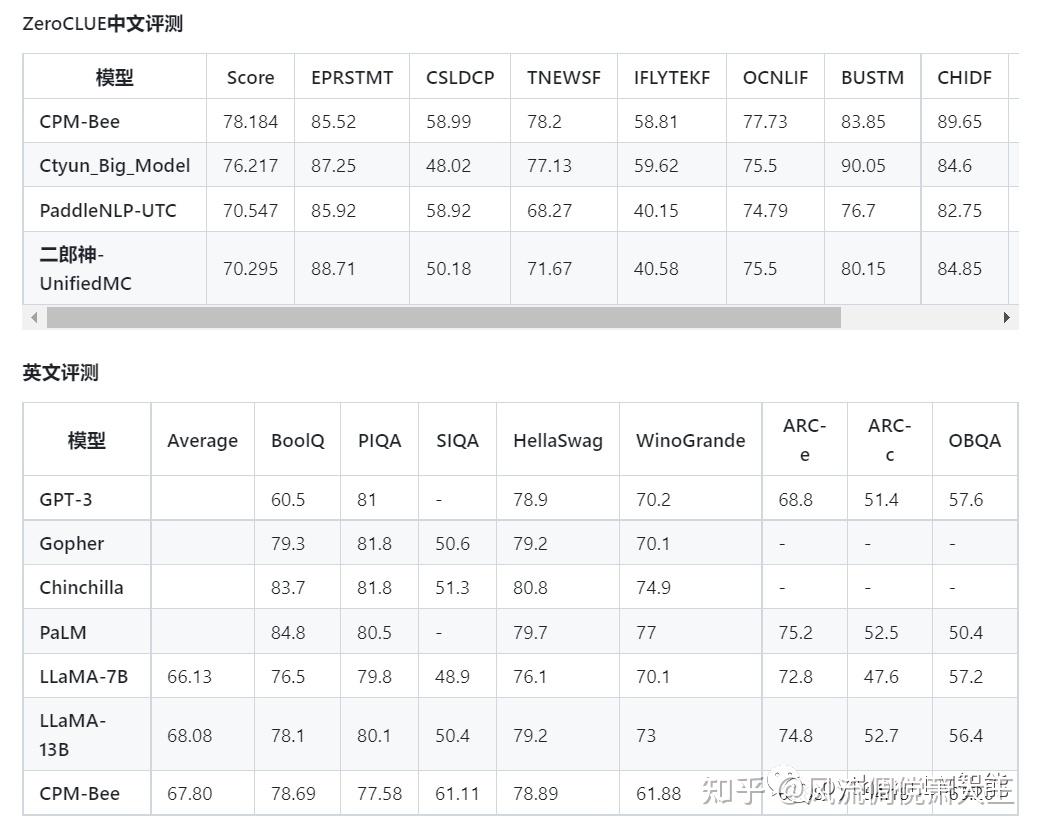Click the Ctyun_Big_Model row name
The height and width of the screenshot is (834, 1042).
pyautogui.click(x=114, y=165)
